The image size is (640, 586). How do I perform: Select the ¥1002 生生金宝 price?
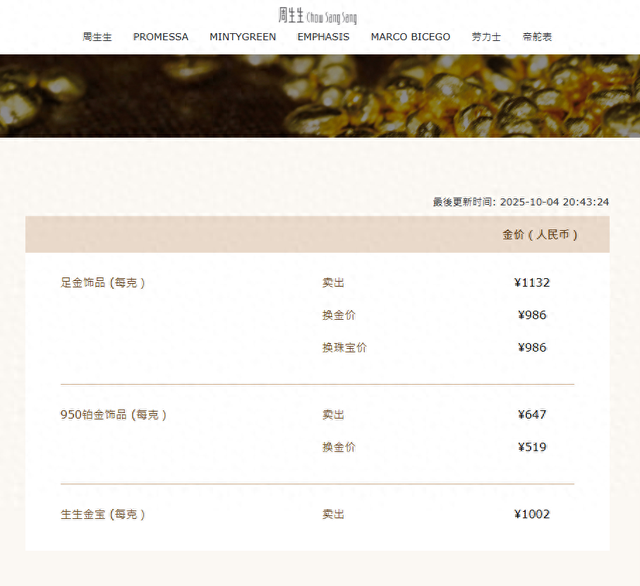(x=532, y=514)
